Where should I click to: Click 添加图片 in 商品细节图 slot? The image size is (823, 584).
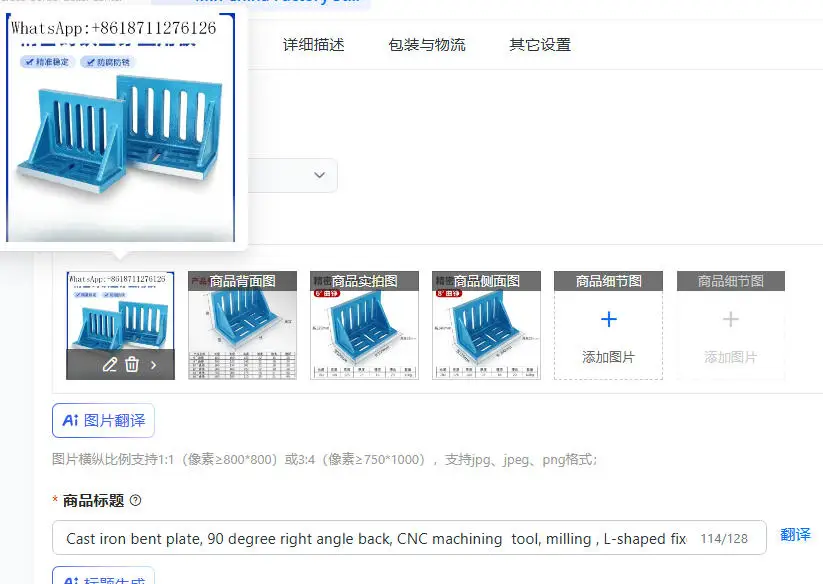tap(608, 357)
